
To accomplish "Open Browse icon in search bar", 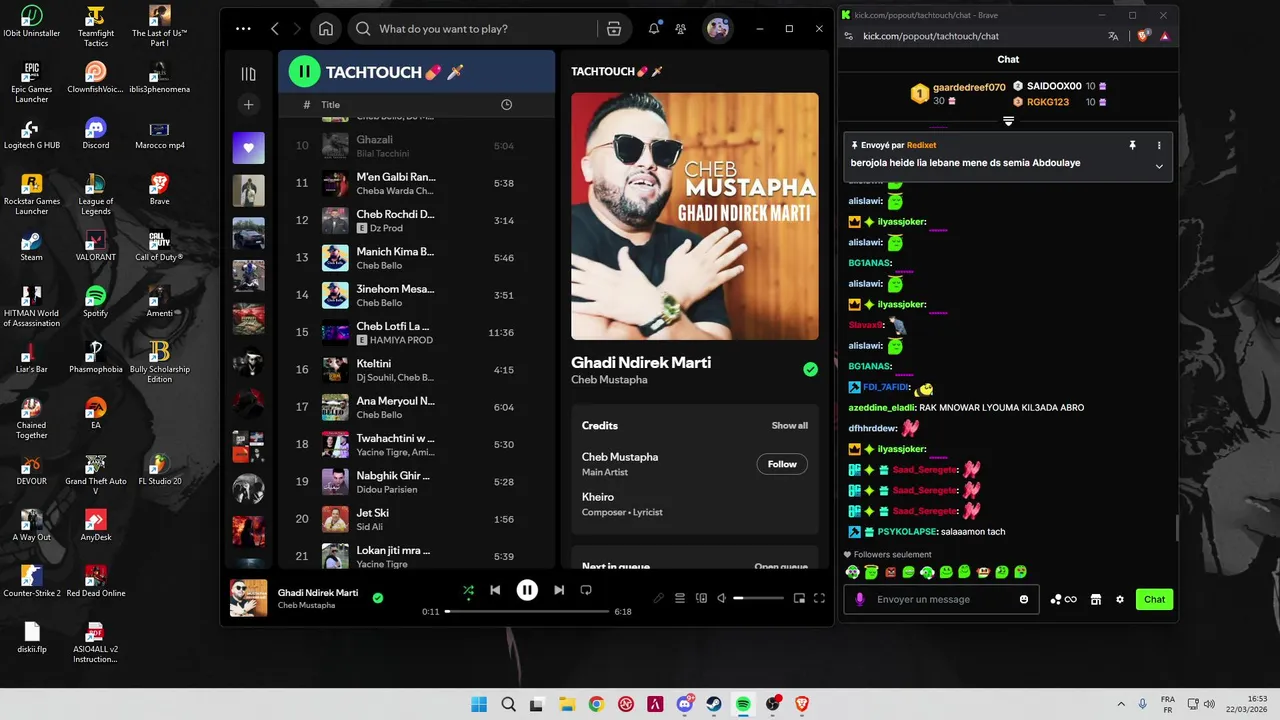I will [x=614, y=29].
